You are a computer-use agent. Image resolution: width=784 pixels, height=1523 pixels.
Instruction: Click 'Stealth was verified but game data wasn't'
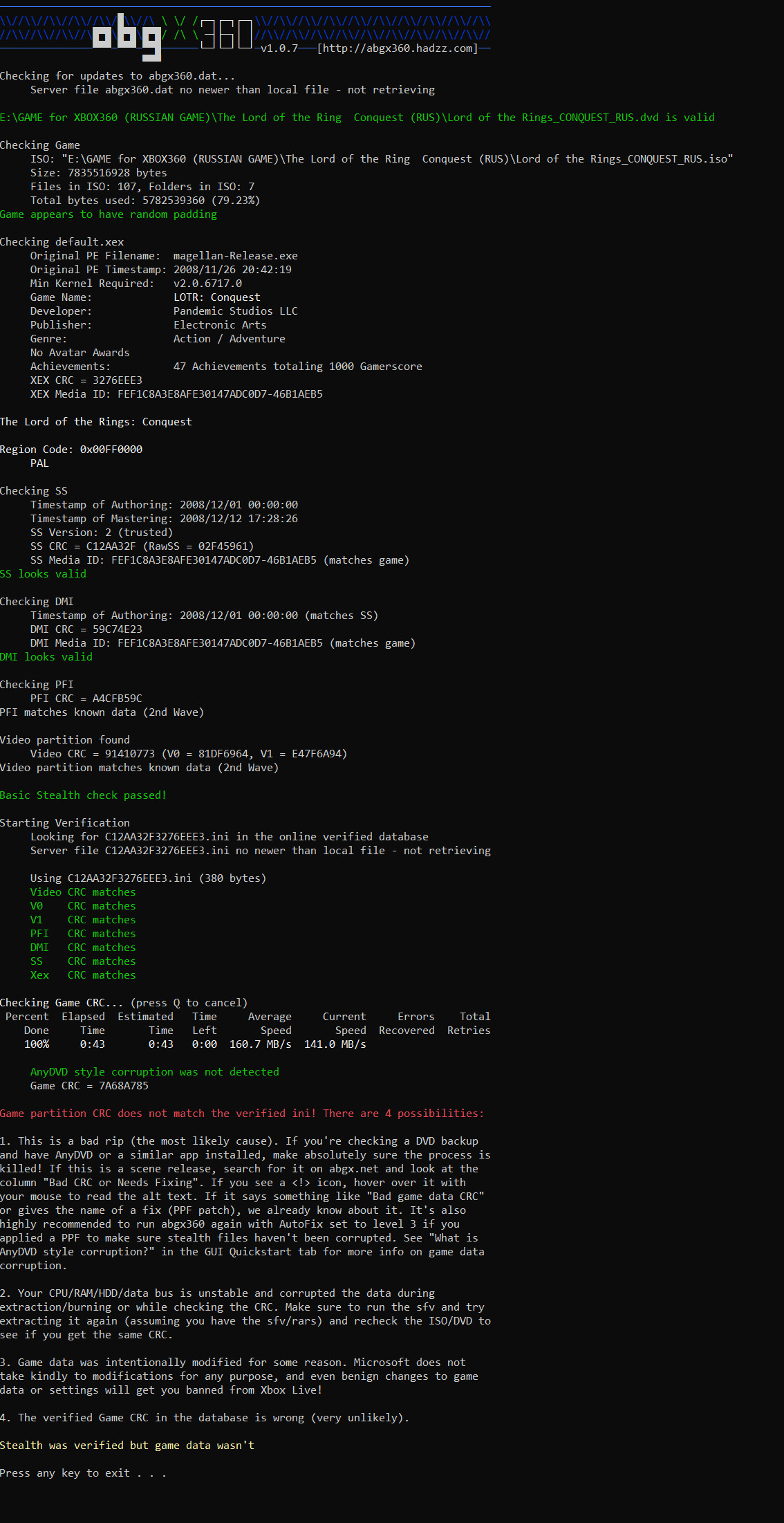pyautogui.click(x=127, y=1446)
